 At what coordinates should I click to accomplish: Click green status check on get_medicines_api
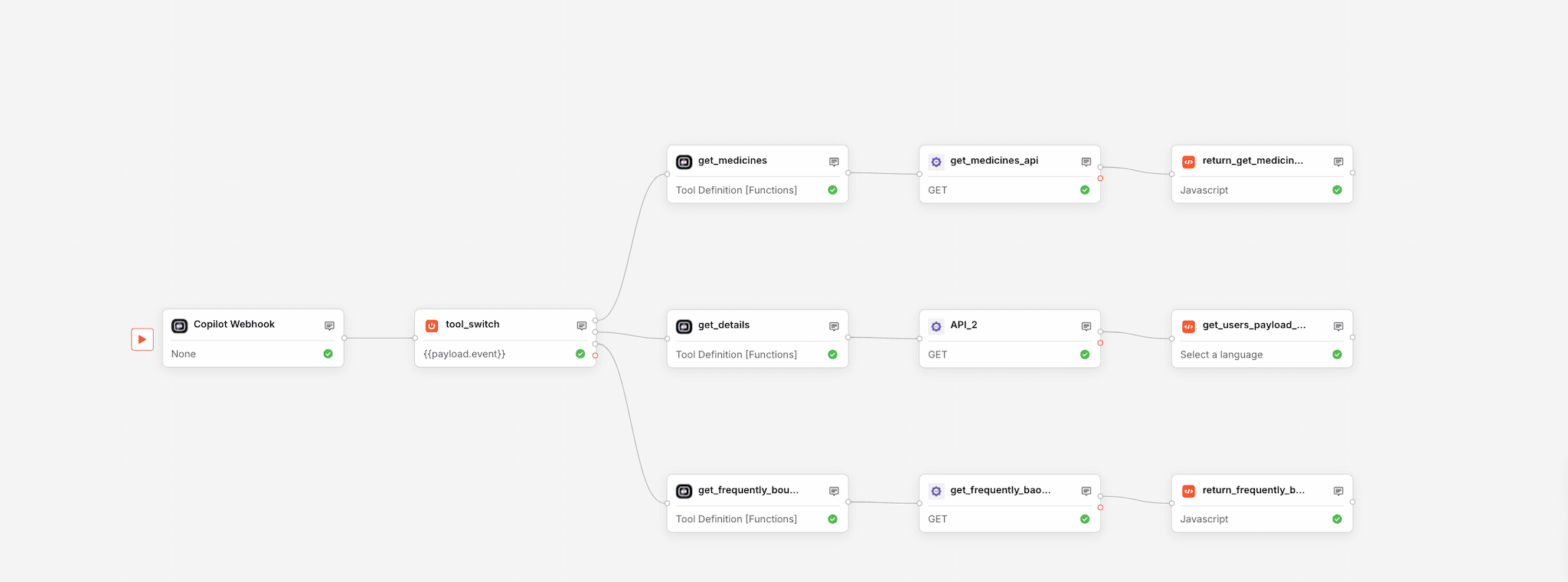[1084, 190]
